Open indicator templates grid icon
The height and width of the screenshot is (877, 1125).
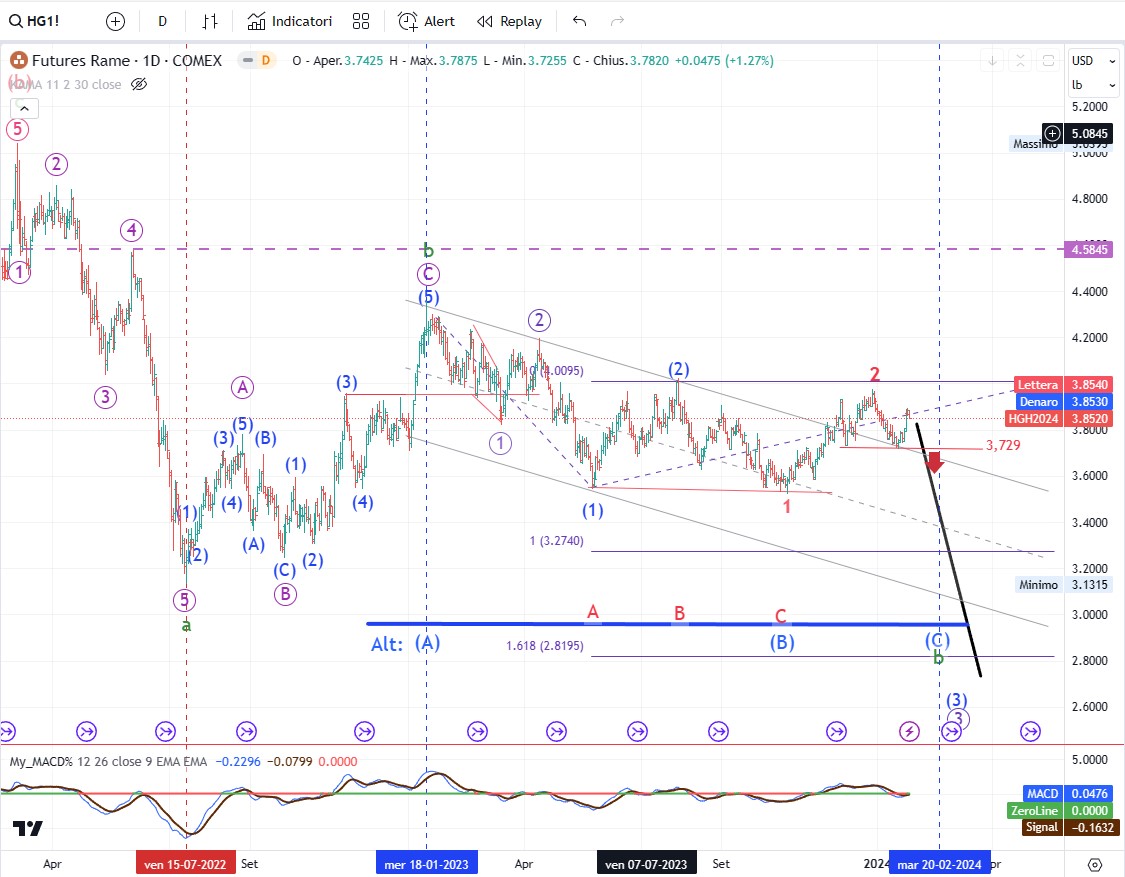[x=361, y=22]
